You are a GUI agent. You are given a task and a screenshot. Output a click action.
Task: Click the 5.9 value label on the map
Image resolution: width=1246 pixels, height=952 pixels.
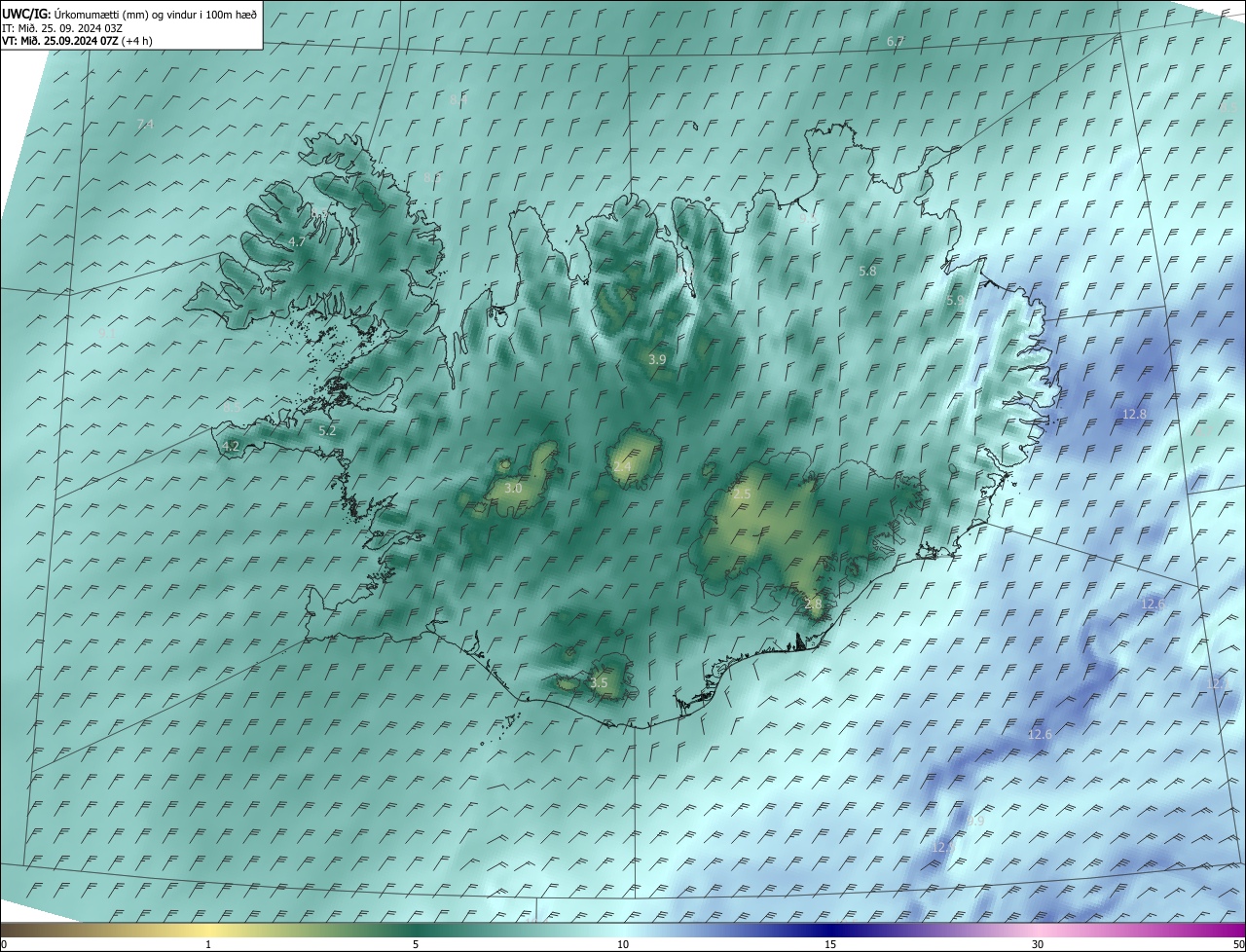pyautogui.click(x=955, y=301)
